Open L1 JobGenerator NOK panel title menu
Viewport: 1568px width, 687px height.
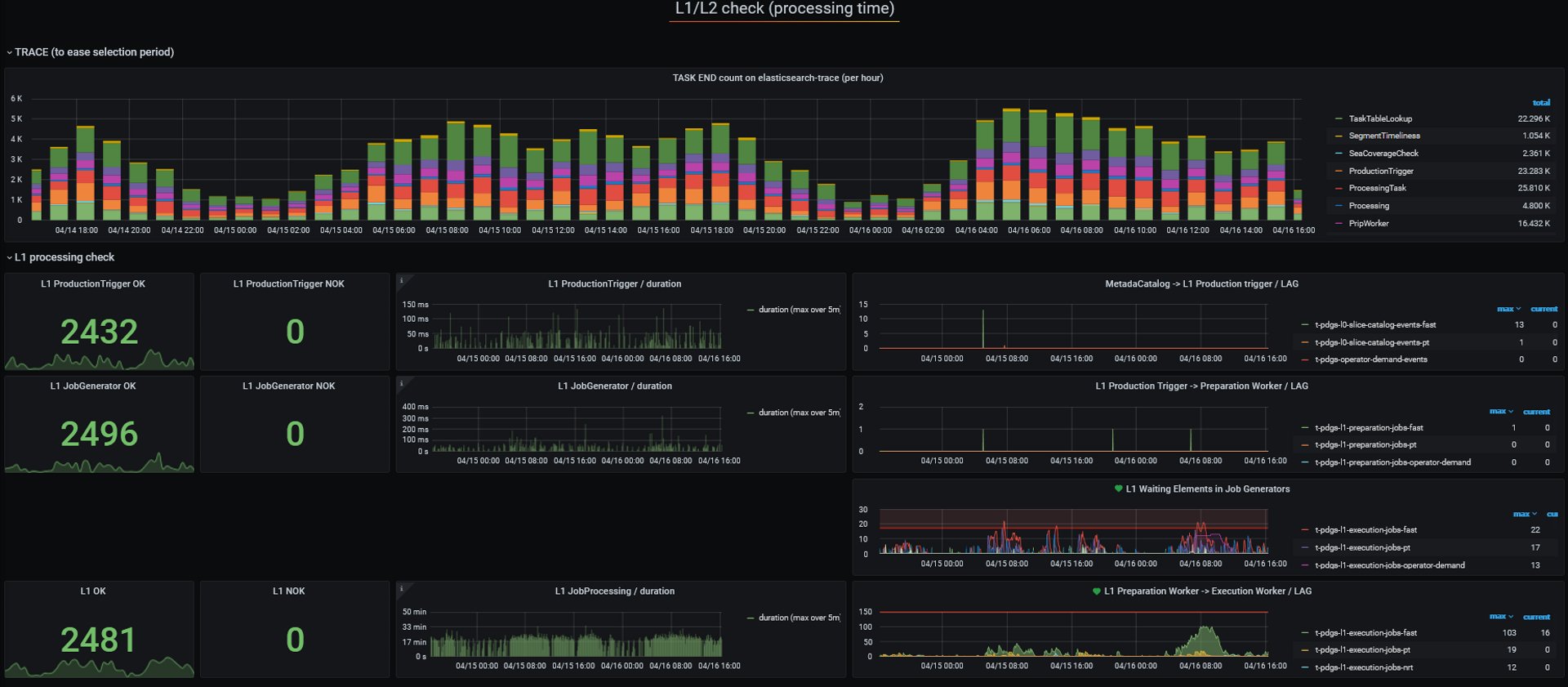click(x=288, y=386)
